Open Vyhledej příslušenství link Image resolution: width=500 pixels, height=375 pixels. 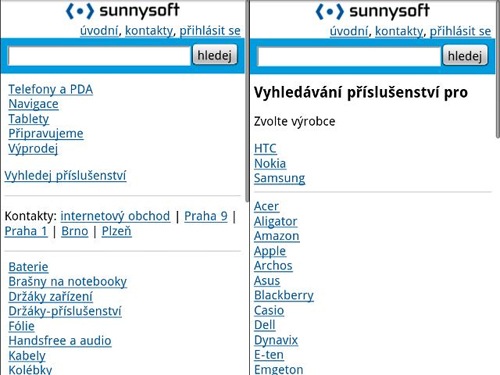(65, 176)
